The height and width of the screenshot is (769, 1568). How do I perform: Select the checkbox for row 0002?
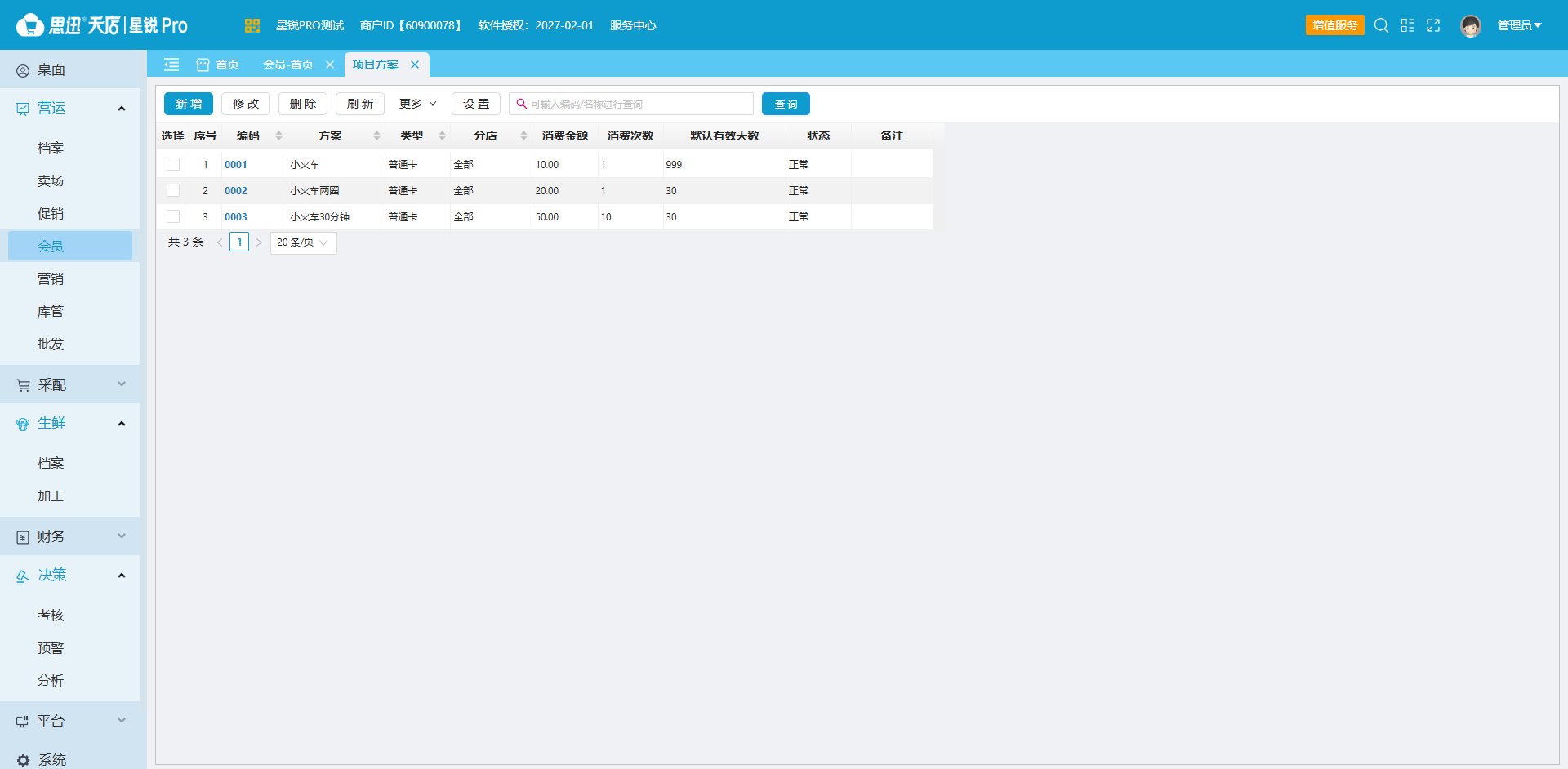click(173, 190)
